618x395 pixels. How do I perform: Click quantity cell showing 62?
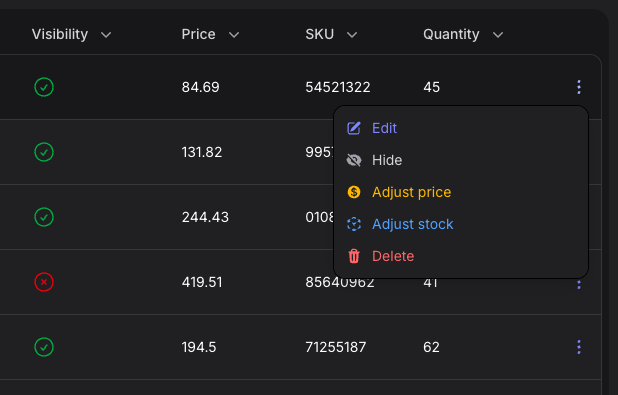[431, 347]
